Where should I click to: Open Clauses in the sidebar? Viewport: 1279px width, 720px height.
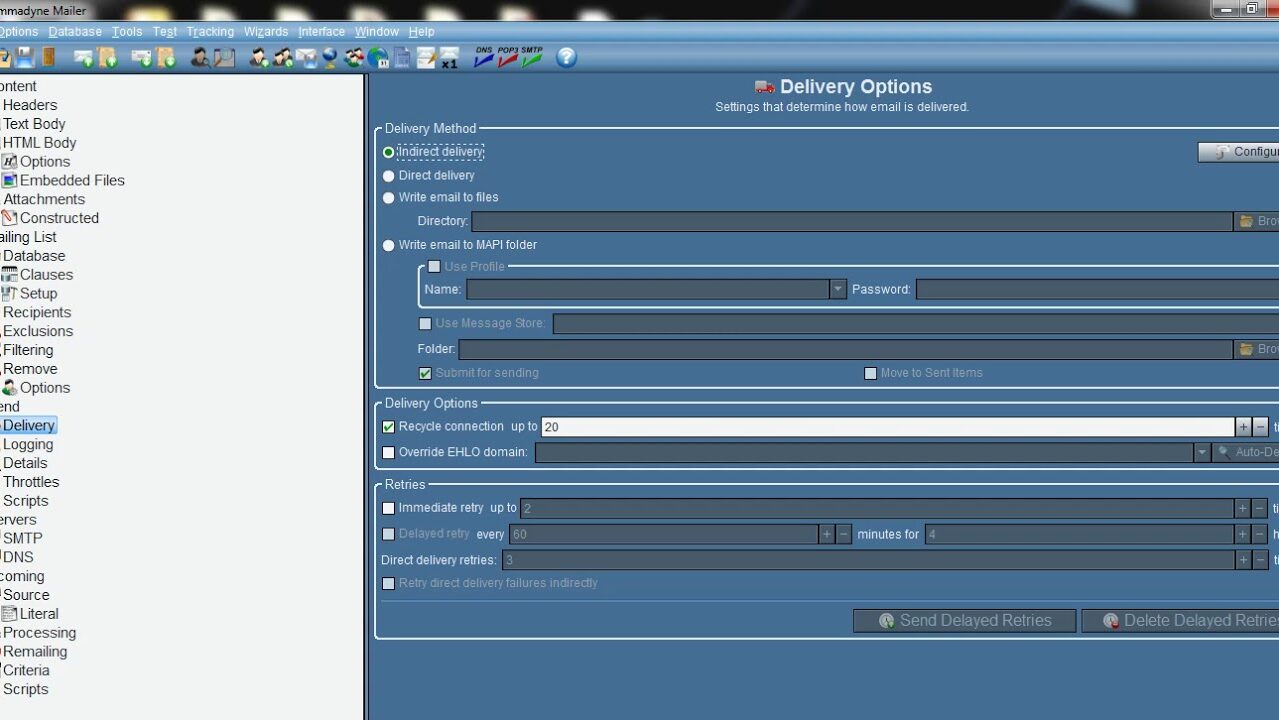(x=46, y=274)
